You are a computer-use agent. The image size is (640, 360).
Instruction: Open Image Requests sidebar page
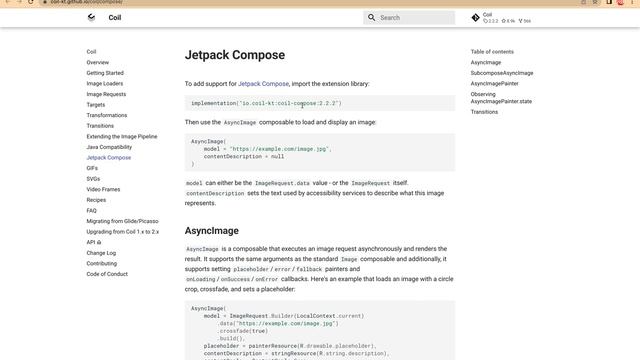point(106,94)
